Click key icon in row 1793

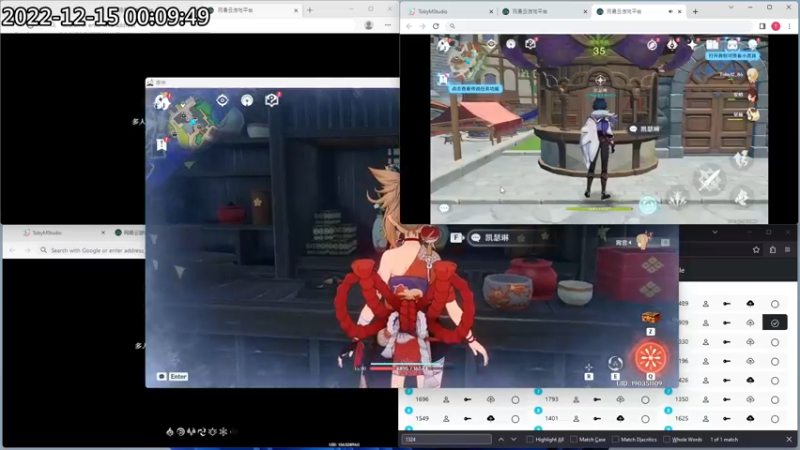(597, 399)
